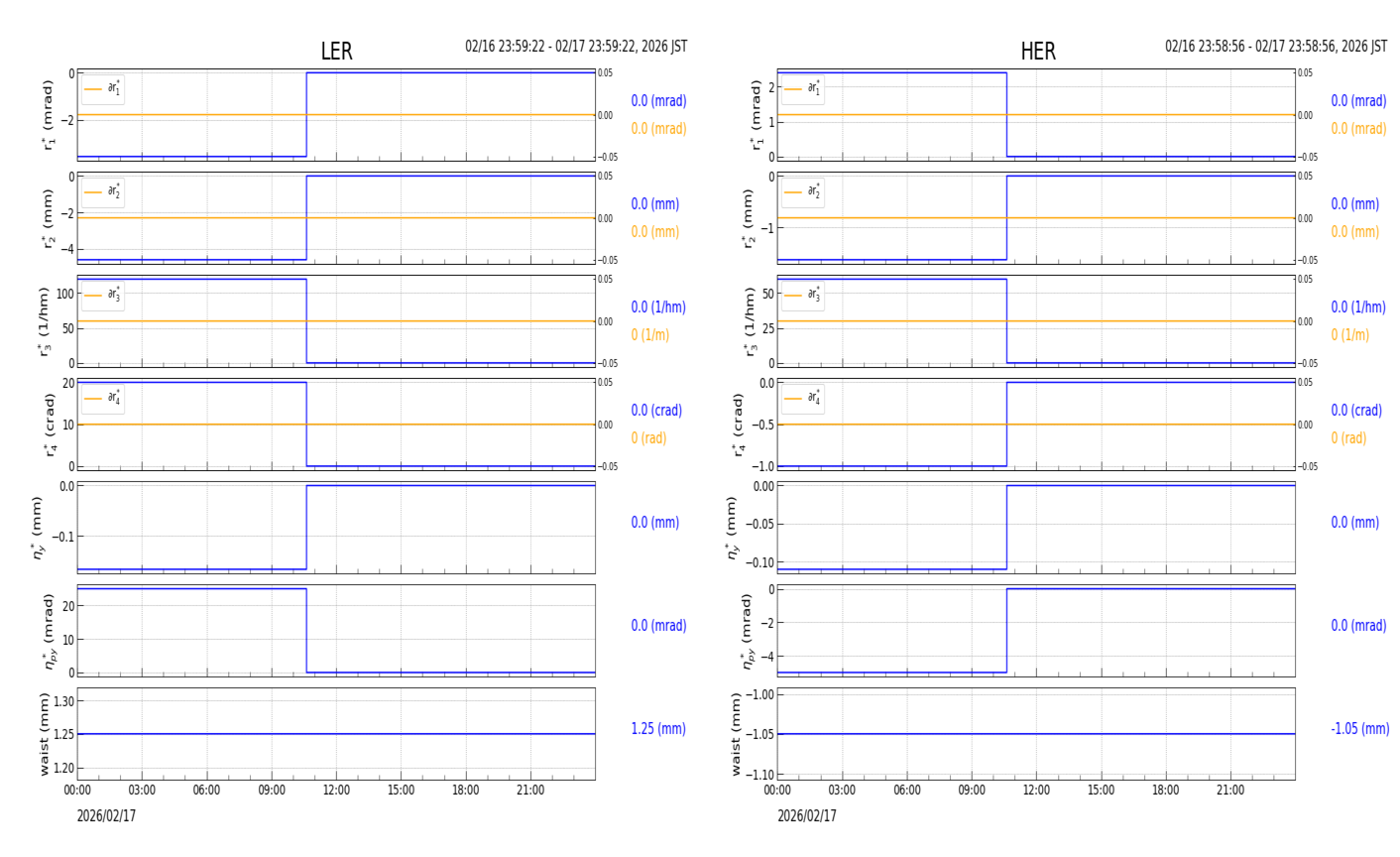Click the ∂r3* legend in LER panel

click(x=102, y=296)
